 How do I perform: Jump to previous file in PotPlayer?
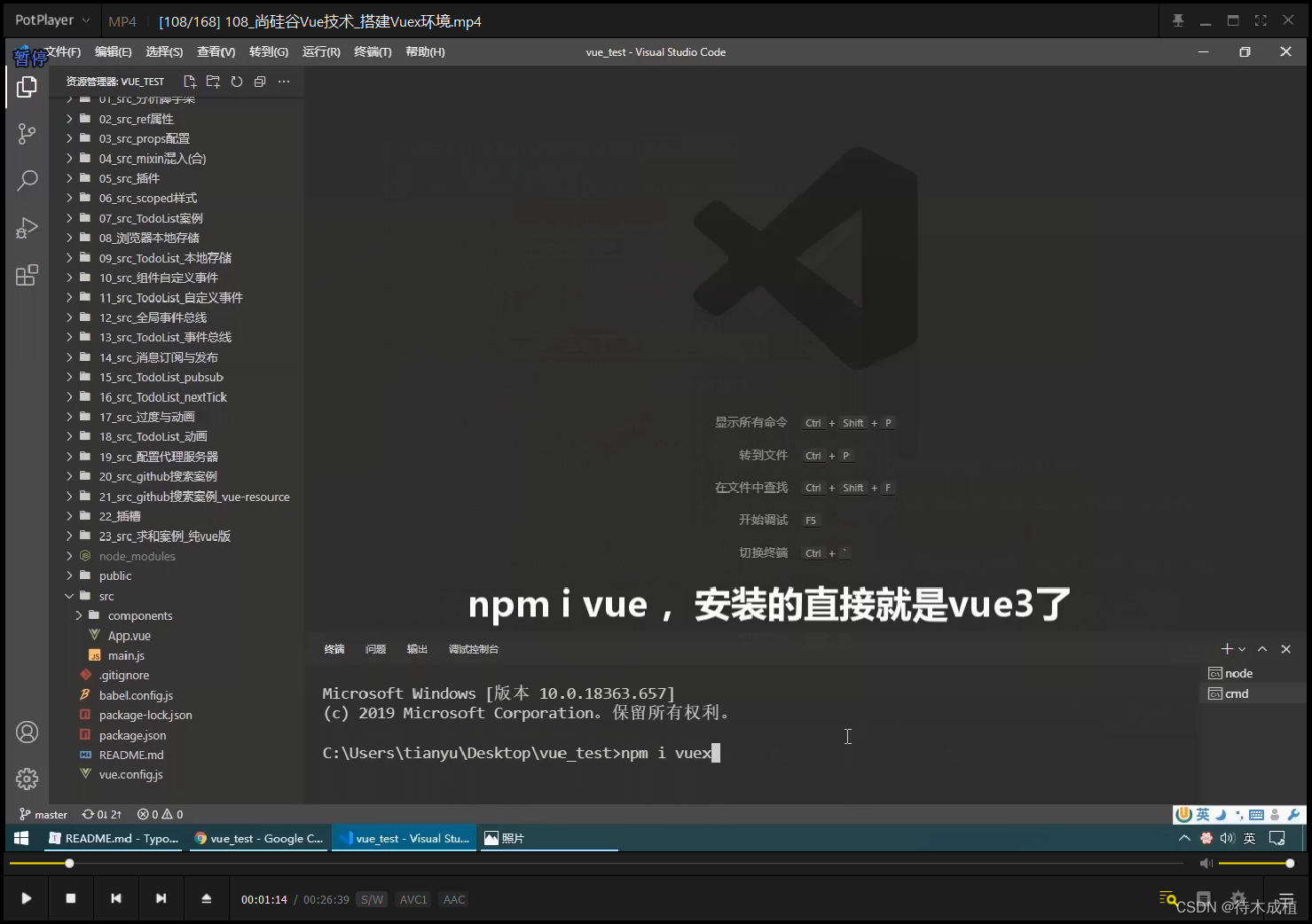coord(116,898)
